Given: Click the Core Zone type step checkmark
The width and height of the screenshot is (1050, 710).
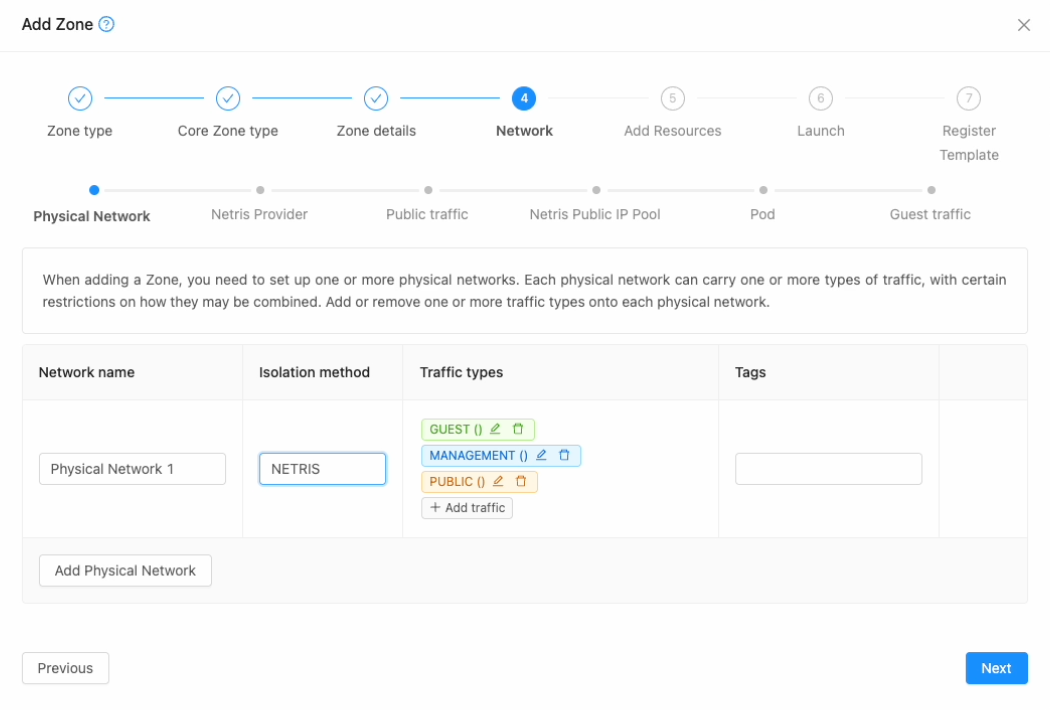Looking at the screenshot, I should 228,98.
